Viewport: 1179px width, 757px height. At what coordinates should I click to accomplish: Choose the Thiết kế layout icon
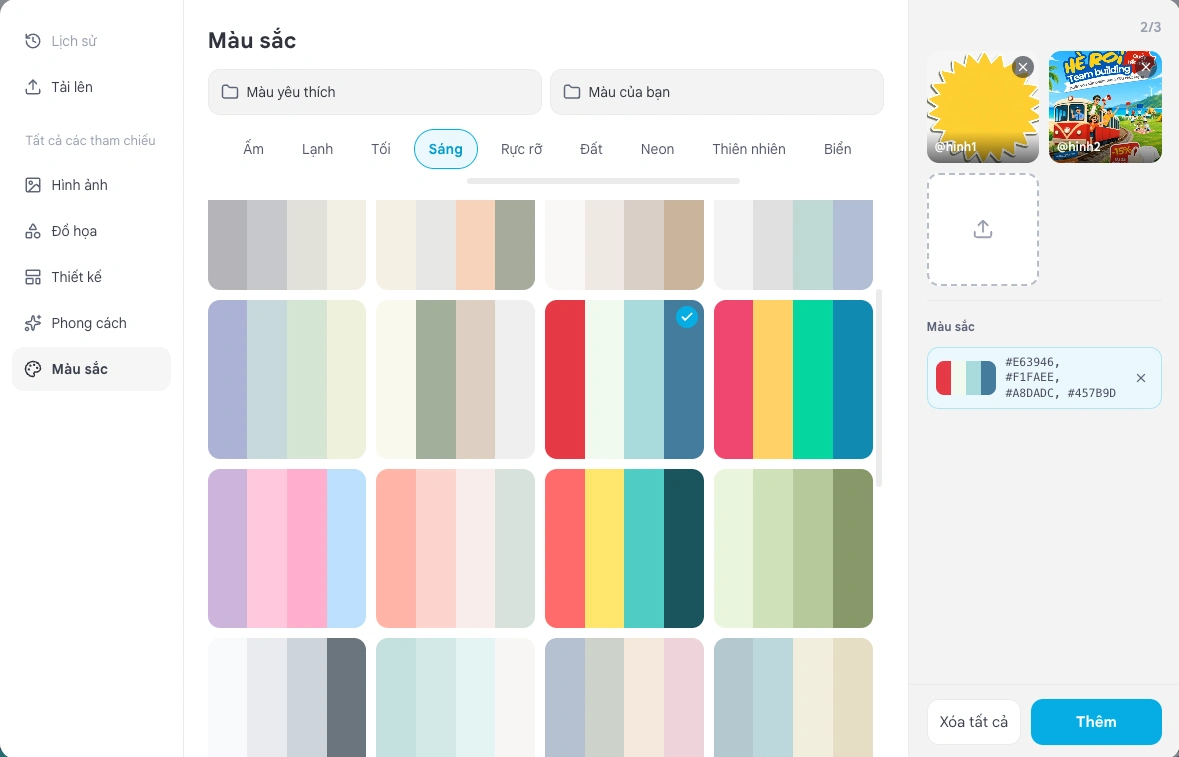pos(32,277)
